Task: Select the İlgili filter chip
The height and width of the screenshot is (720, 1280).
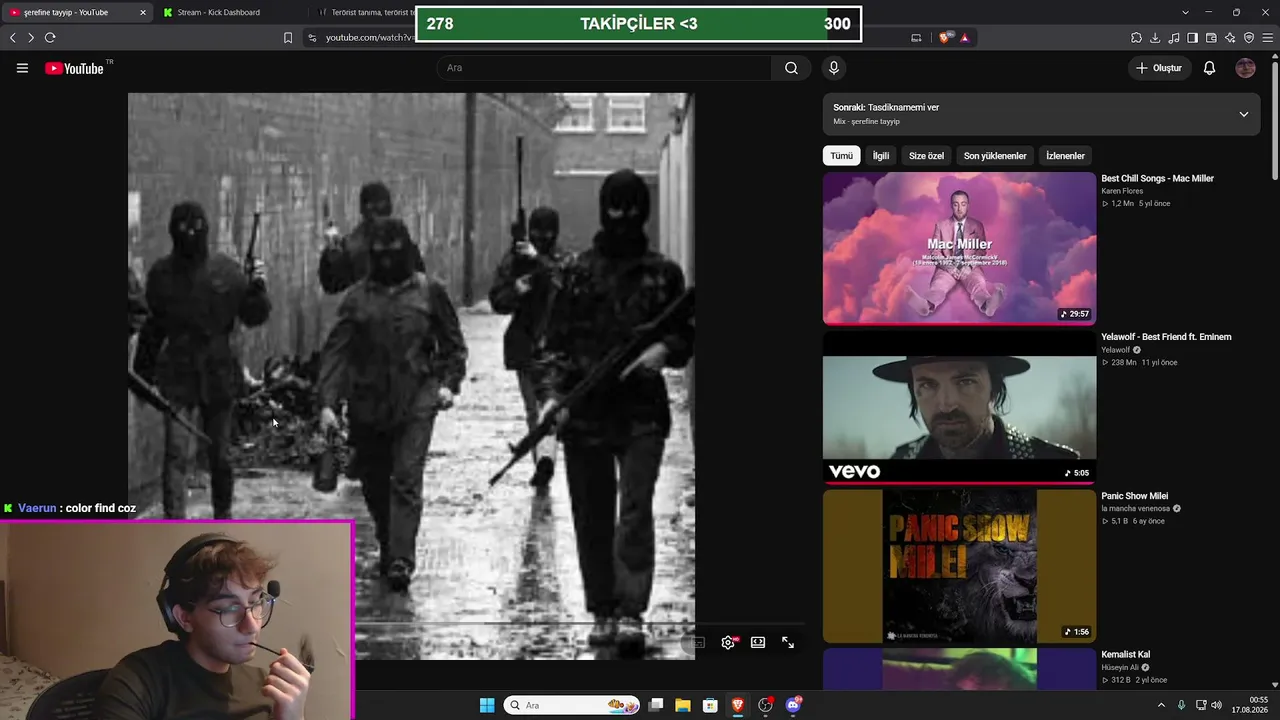Action: tap(881, 156)
